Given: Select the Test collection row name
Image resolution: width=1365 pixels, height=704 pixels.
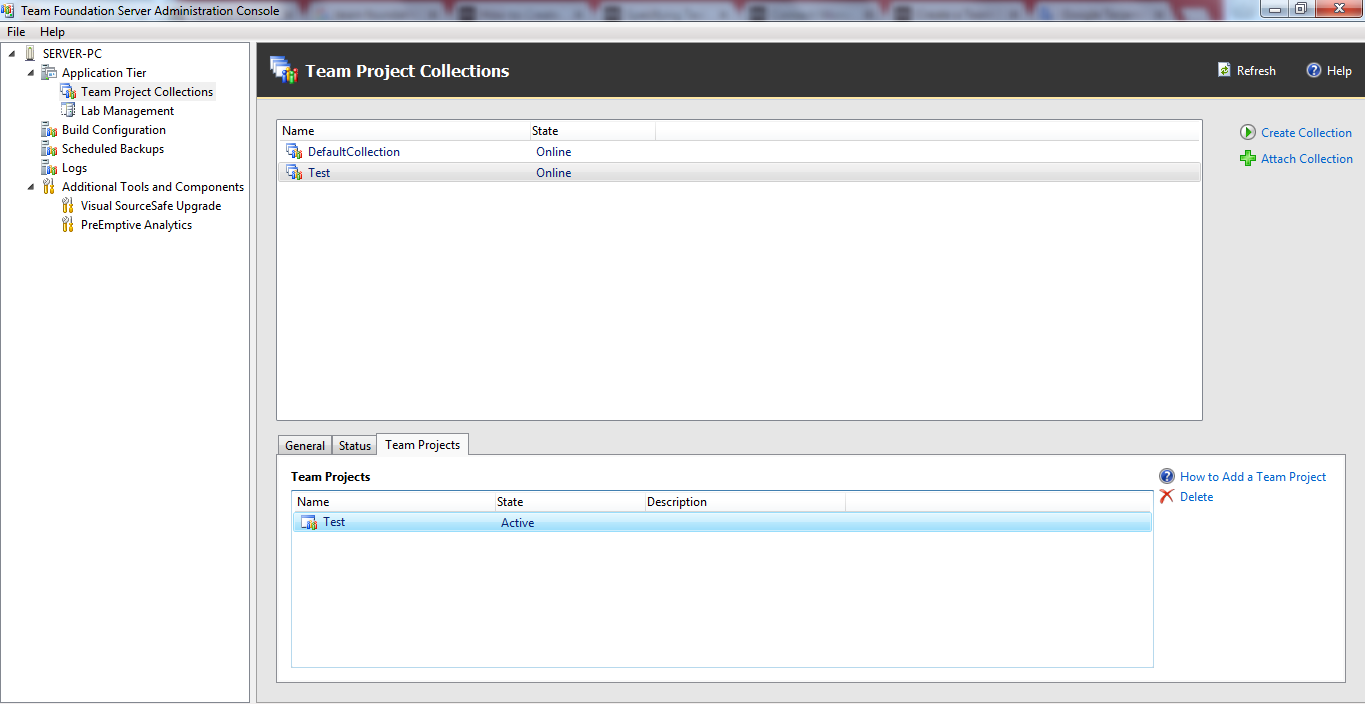Looking at the screenshot, I should 319,173.
